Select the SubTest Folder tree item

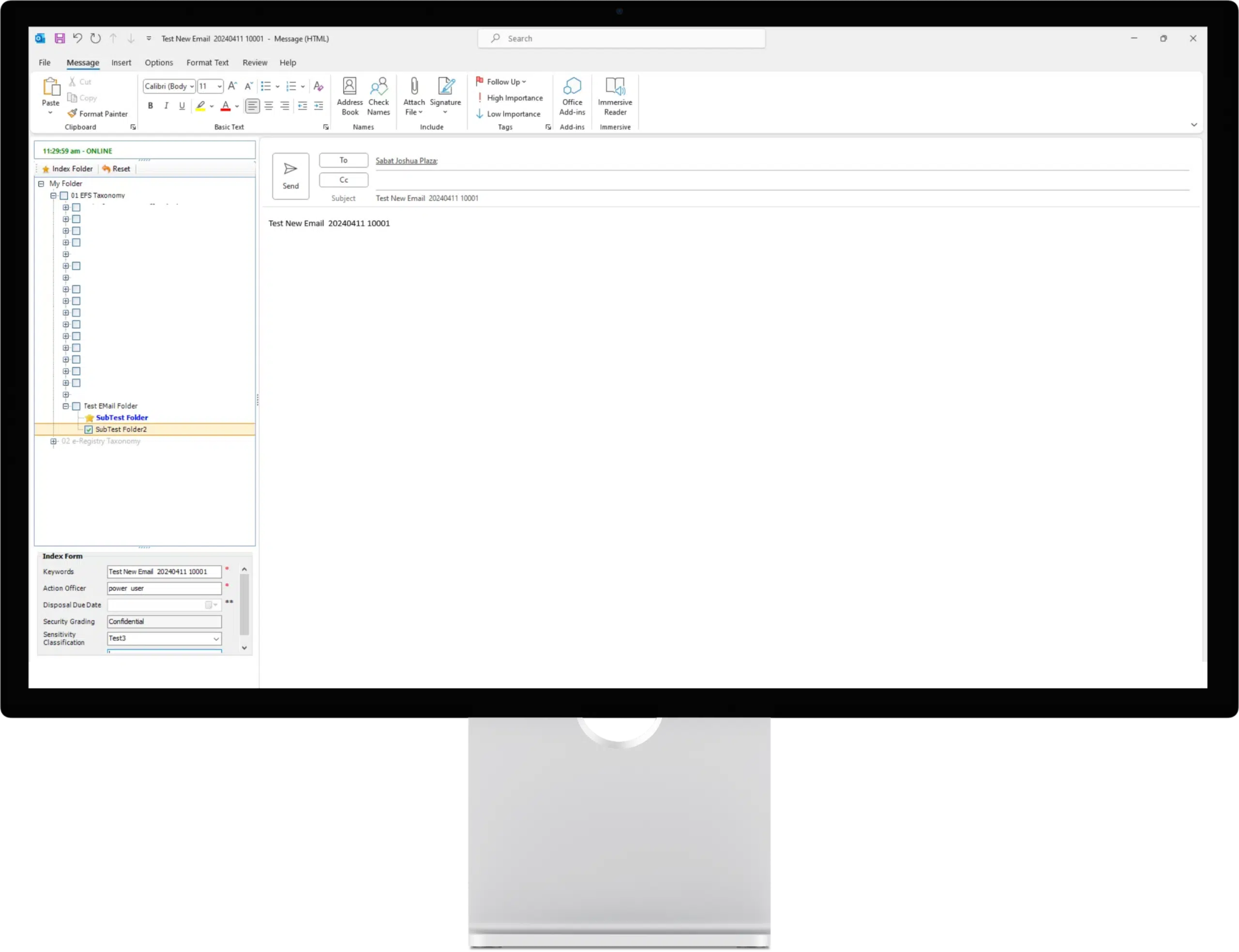[122, 417]
